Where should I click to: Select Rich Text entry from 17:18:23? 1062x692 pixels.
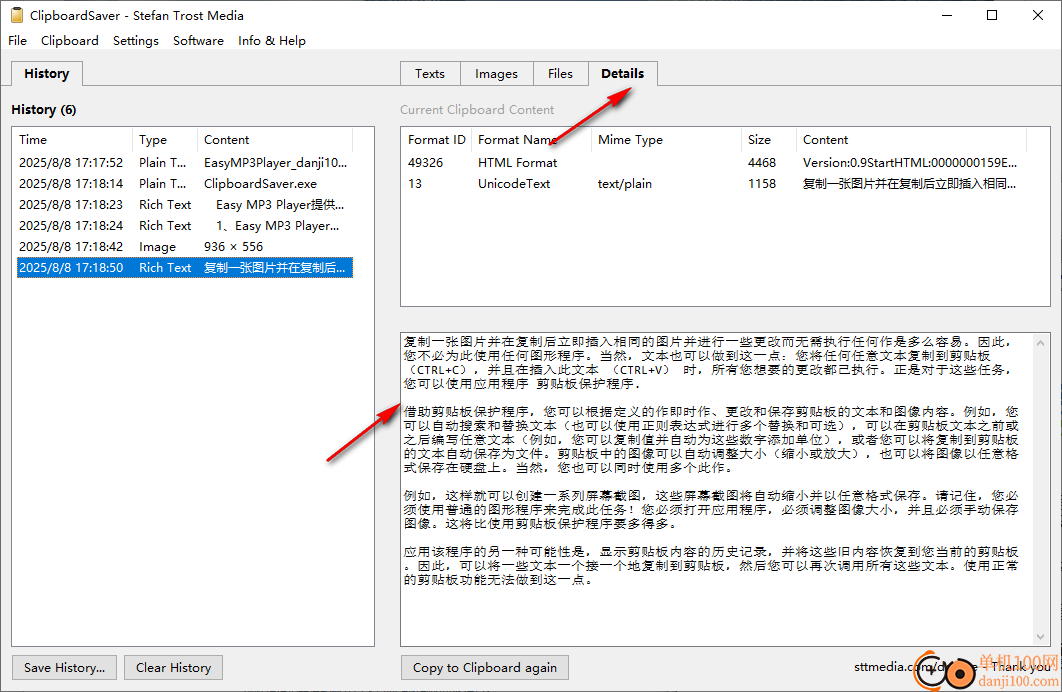click(184, 204)
